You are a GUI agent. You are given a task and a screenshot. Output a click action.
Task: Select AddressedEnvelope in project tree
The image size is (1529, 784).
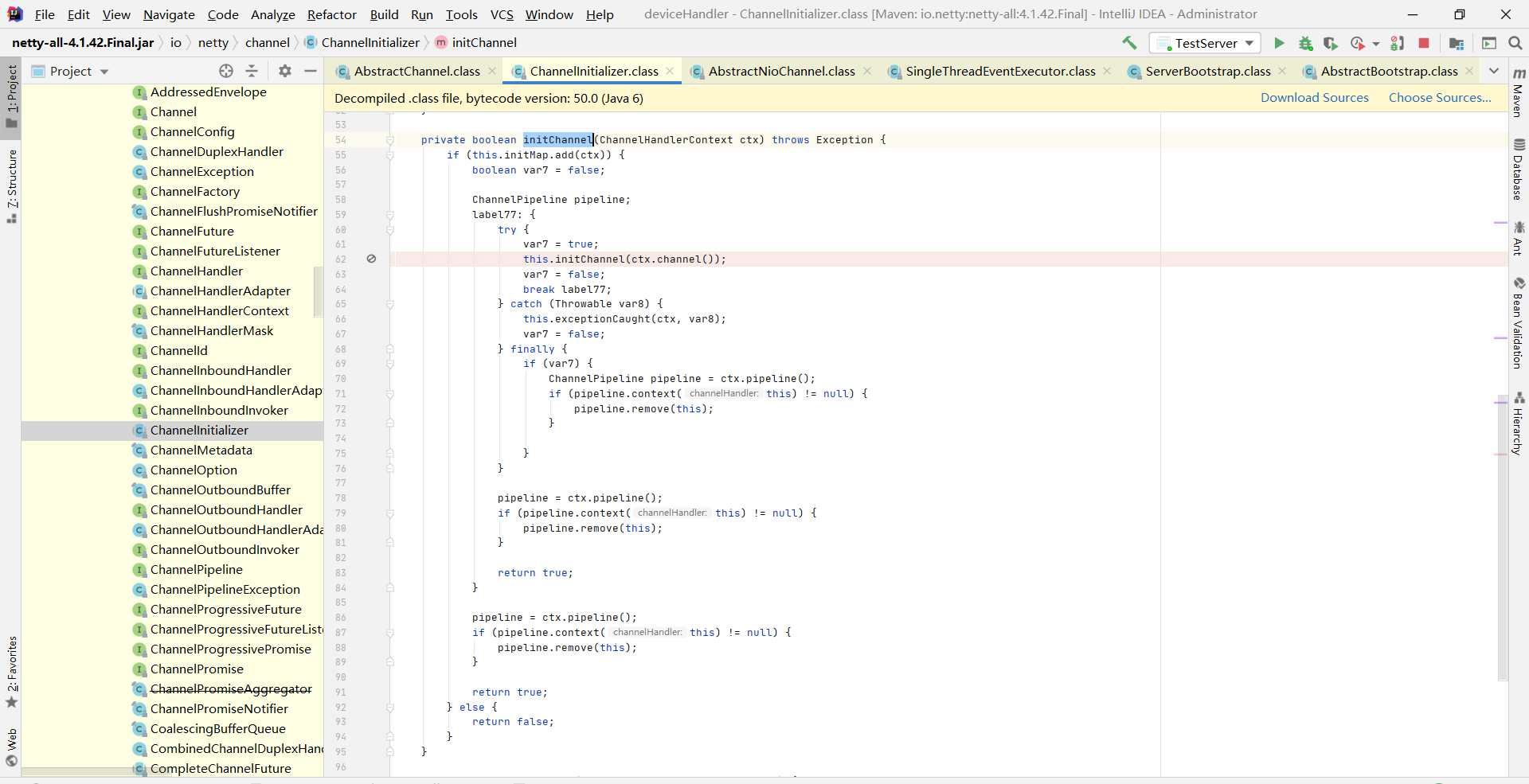tap(208, 92)
